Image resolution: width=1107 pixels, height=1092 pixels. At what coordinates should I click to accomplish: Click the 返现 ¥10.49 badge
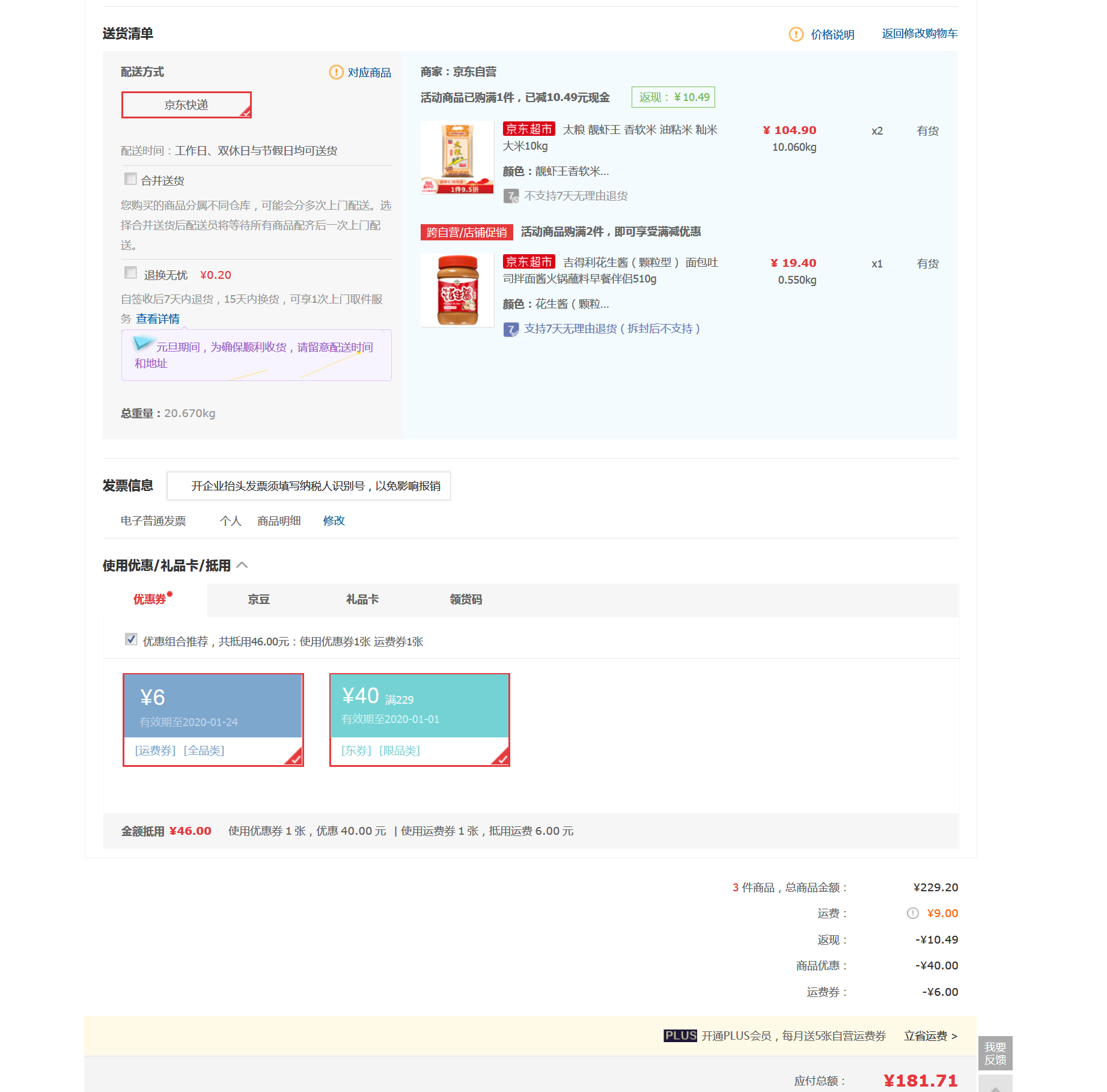(673, 97)
